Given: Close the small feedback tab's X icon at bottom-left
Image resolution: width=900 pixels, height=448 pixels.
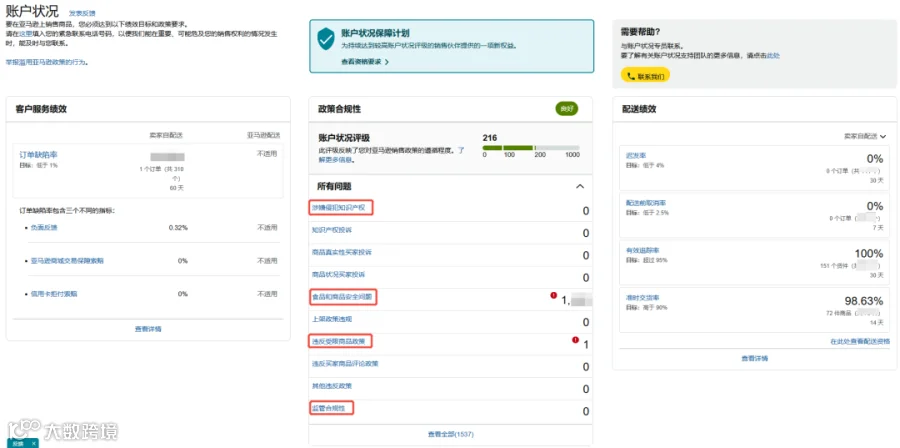Looking at the screenshot, I should coord(34,443).
